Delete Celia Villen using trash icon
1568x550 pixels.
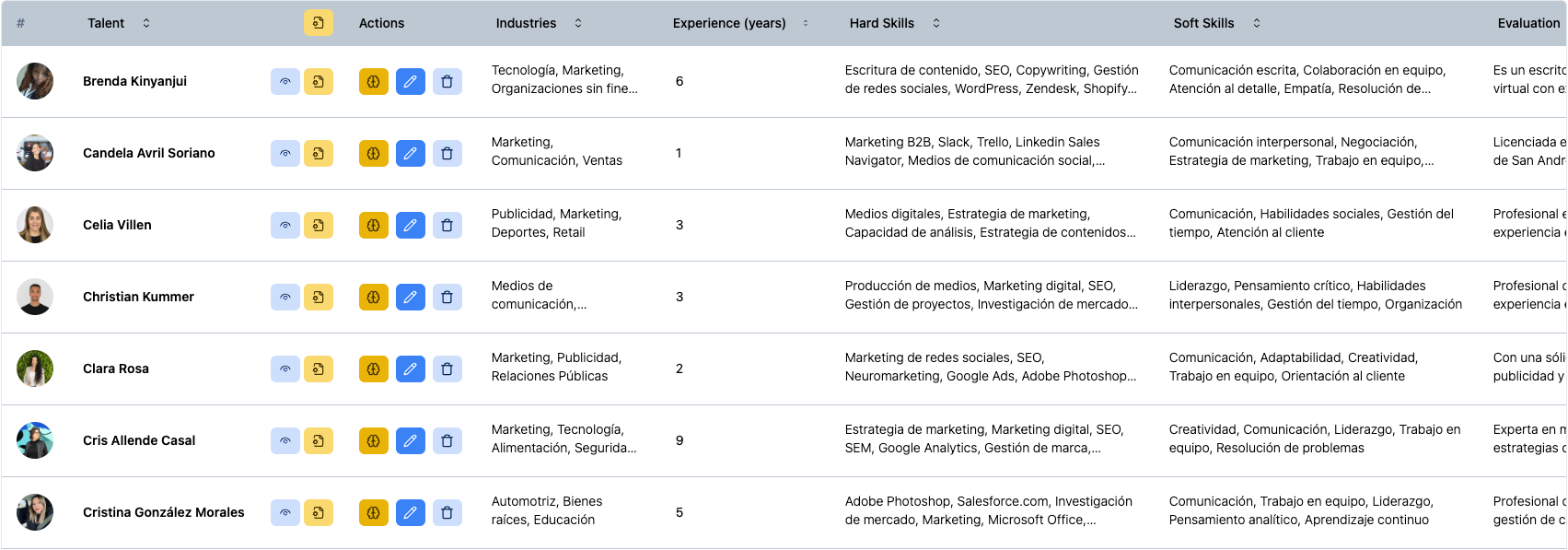447,225
